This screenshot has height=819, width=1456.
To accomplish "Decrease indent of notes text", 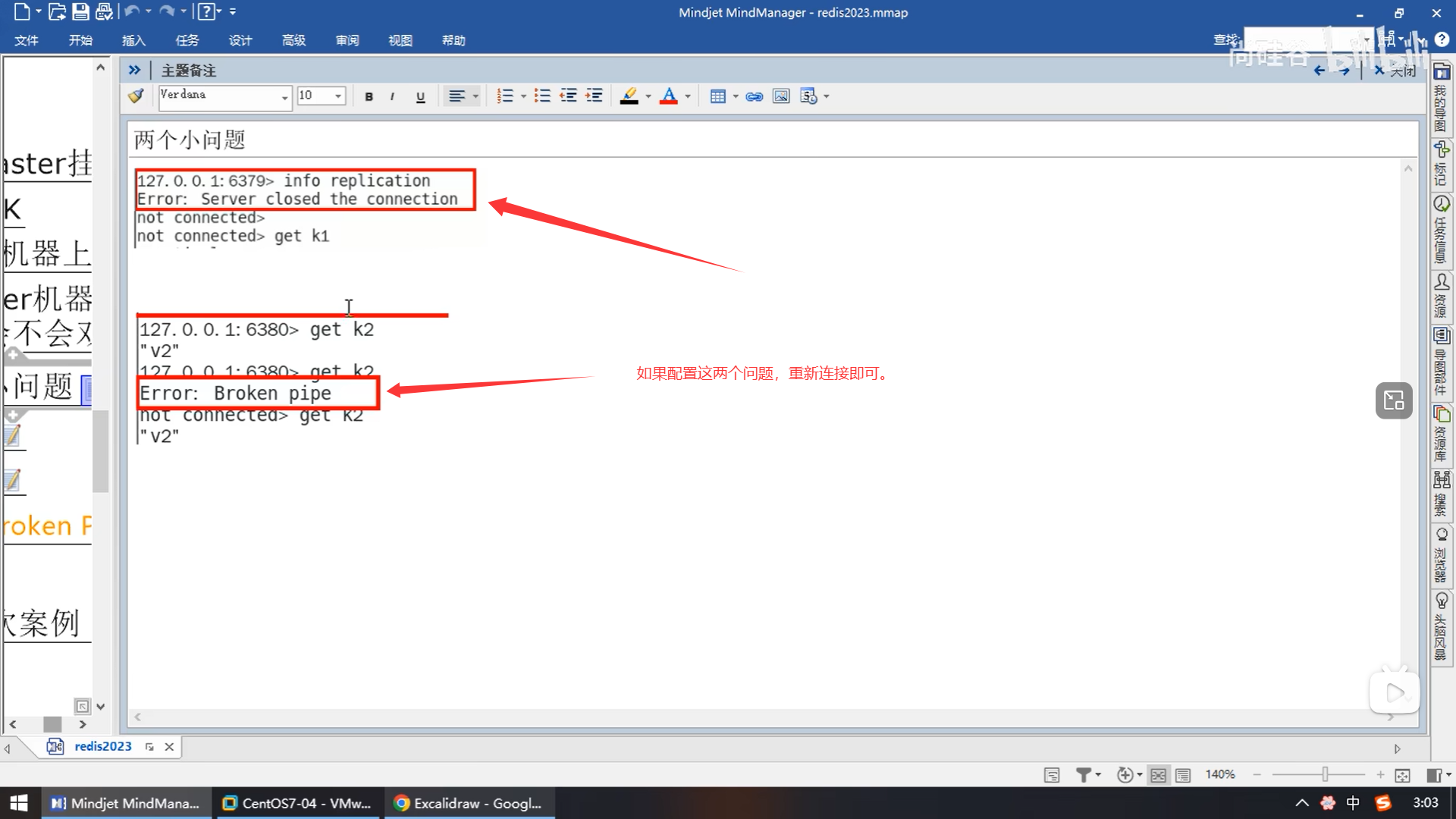I will coord(568,96).
